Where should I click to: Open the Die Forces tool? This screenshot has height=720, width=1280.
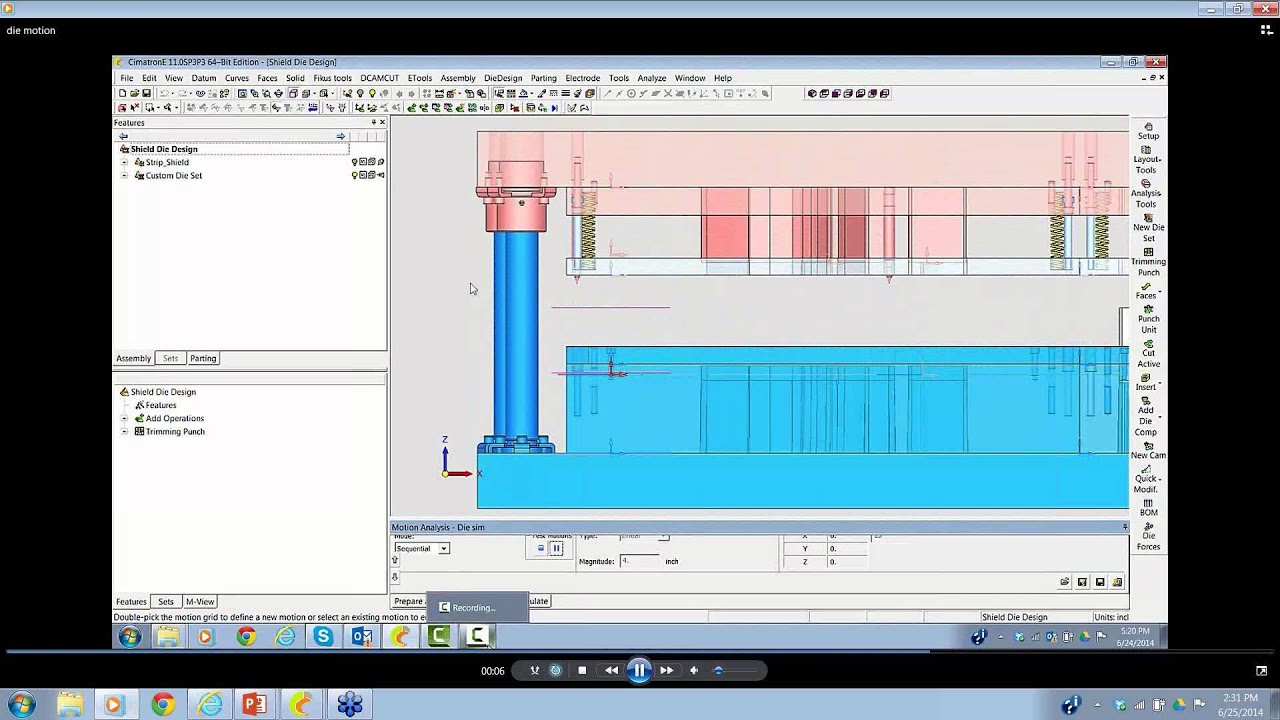pyautogui.click(x=1148, y=536)
